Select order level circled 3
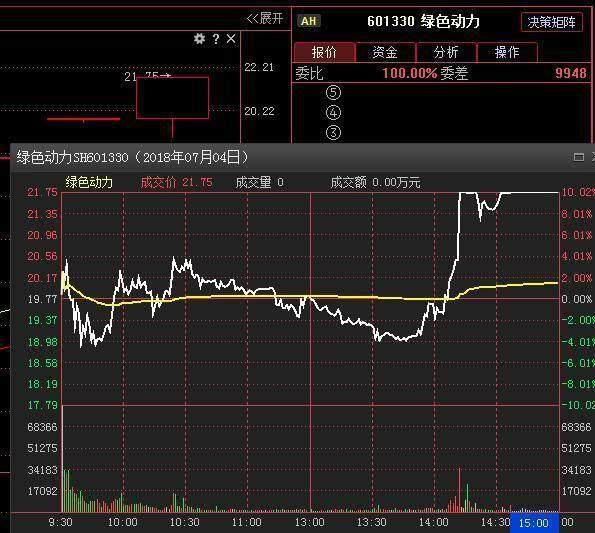595x533 pixels. (334, 133)
